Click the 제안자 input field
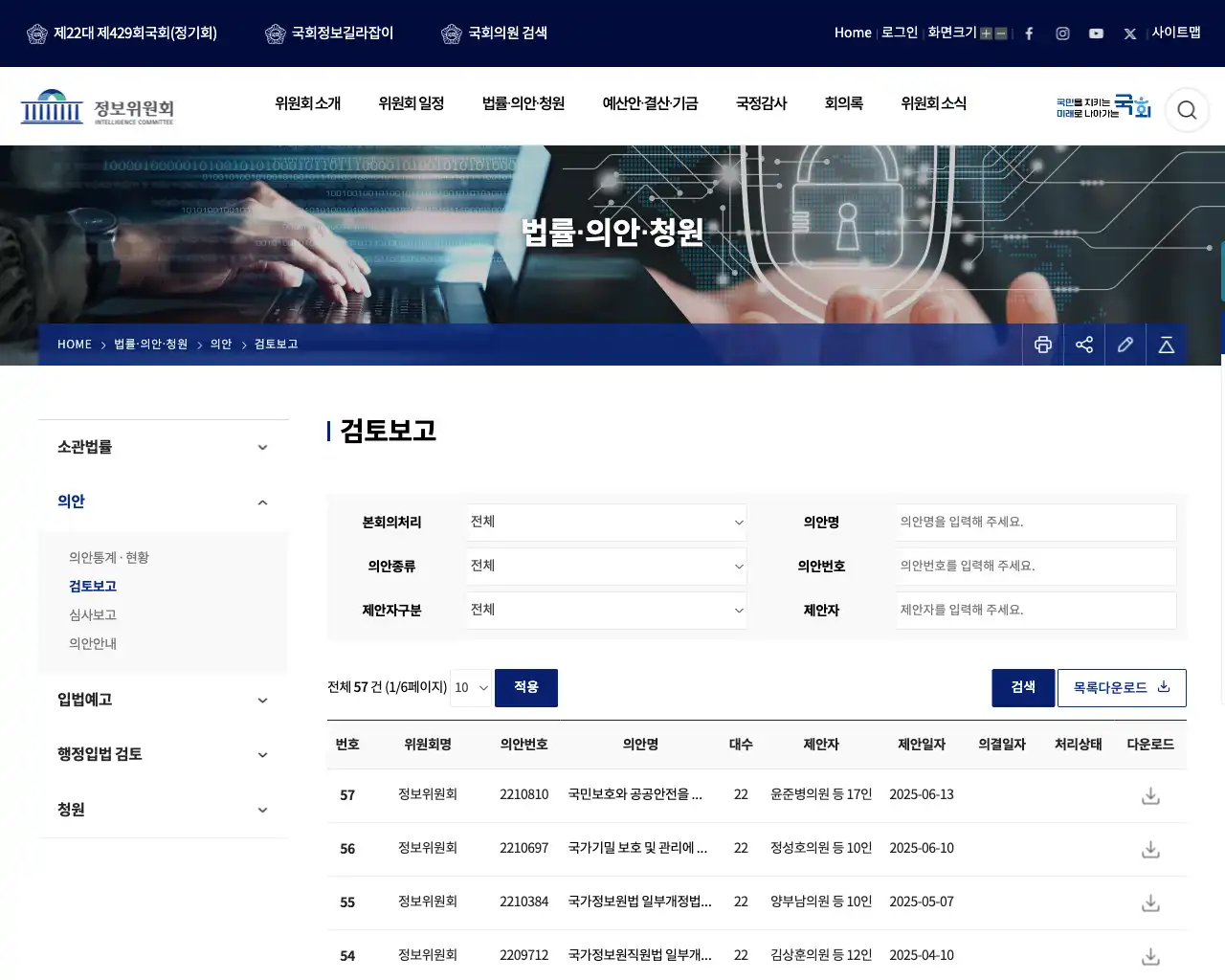The height and width of the screenshot is (980, 1225). [1036, 611]
